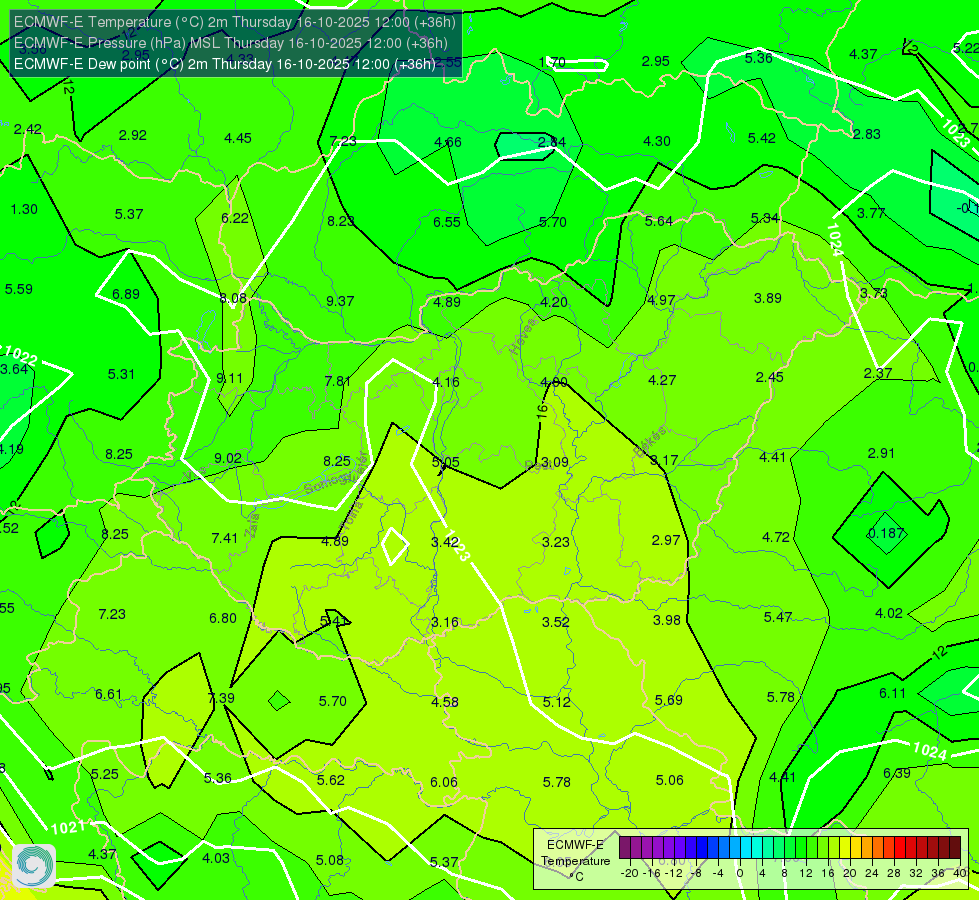Click the dew point value 8.23
The height and width of the screenshot is (900, 979).
[341, 220]
